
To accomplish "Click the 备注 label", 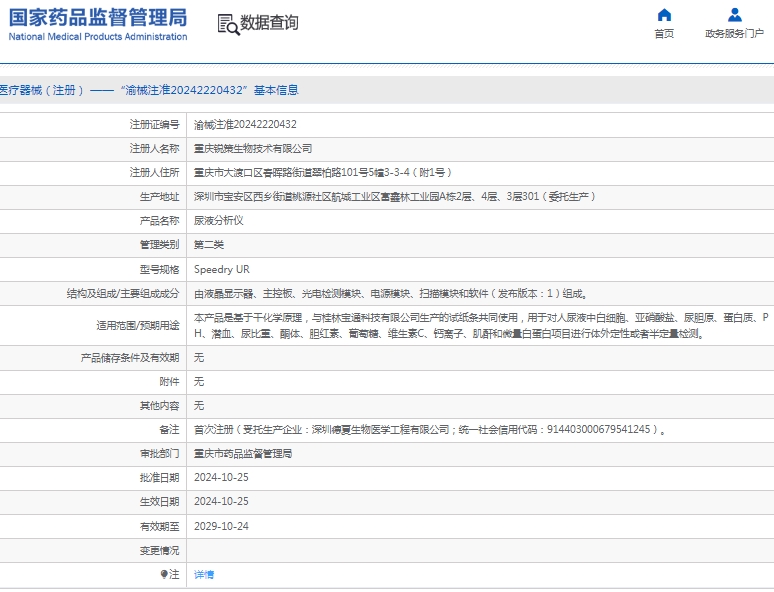I will tap(169, 430).
